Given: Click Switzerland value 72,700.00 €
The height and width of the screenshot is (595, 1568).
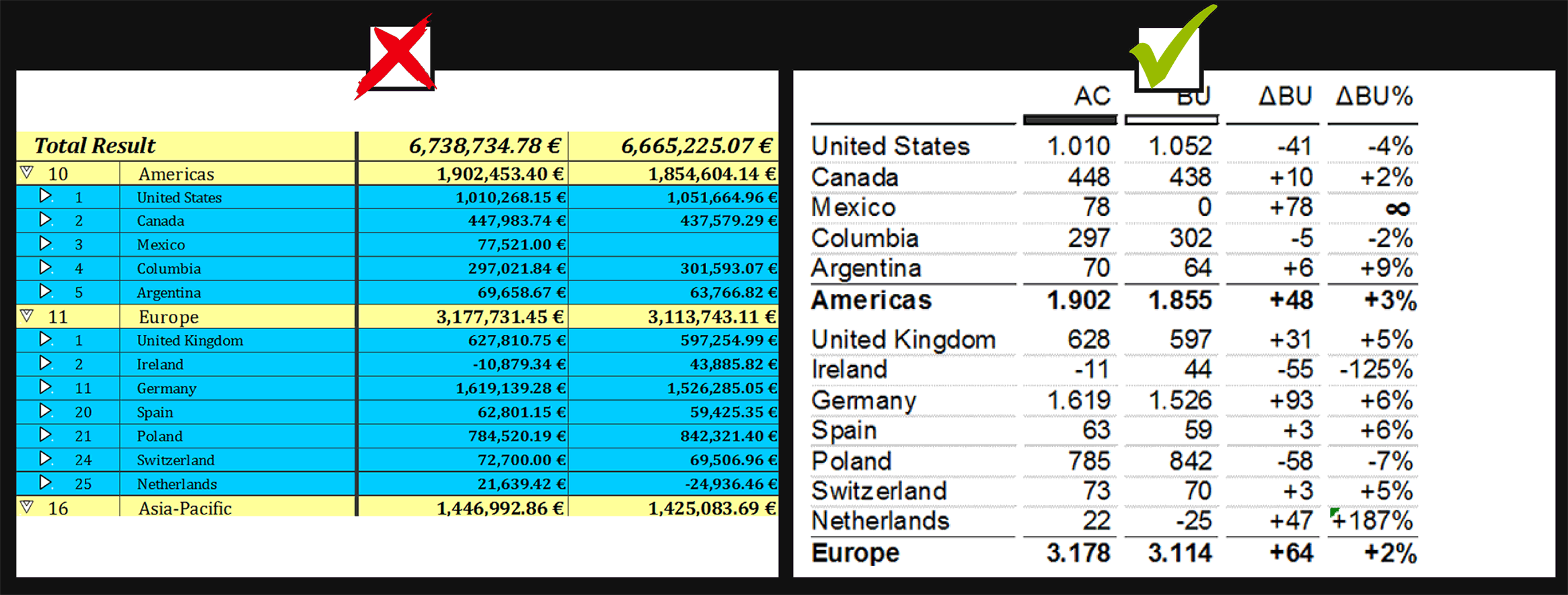Looking at the screenshot, I should [521, 461].
